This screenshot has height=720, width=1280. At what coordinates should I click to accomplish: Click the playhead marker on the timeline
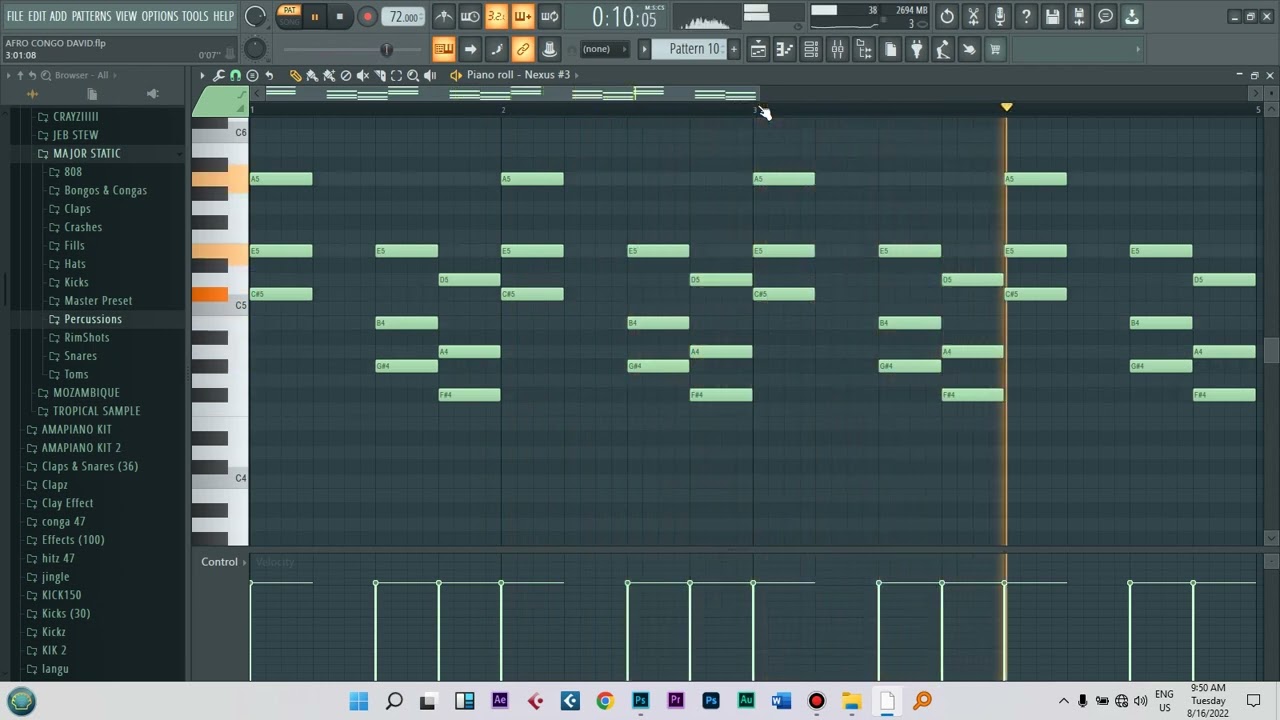[1006, 107]
